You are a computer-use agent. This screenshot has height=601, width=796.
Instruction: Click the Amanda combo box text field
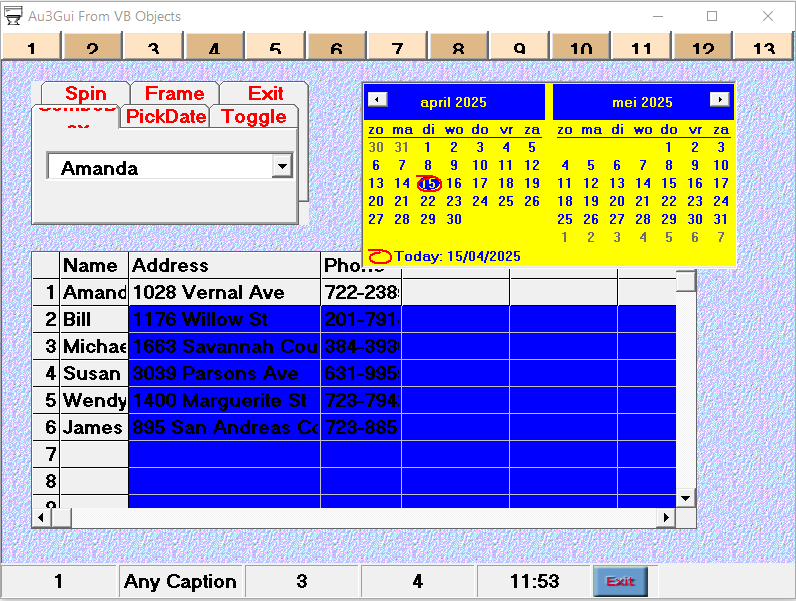tap(160, 167)
